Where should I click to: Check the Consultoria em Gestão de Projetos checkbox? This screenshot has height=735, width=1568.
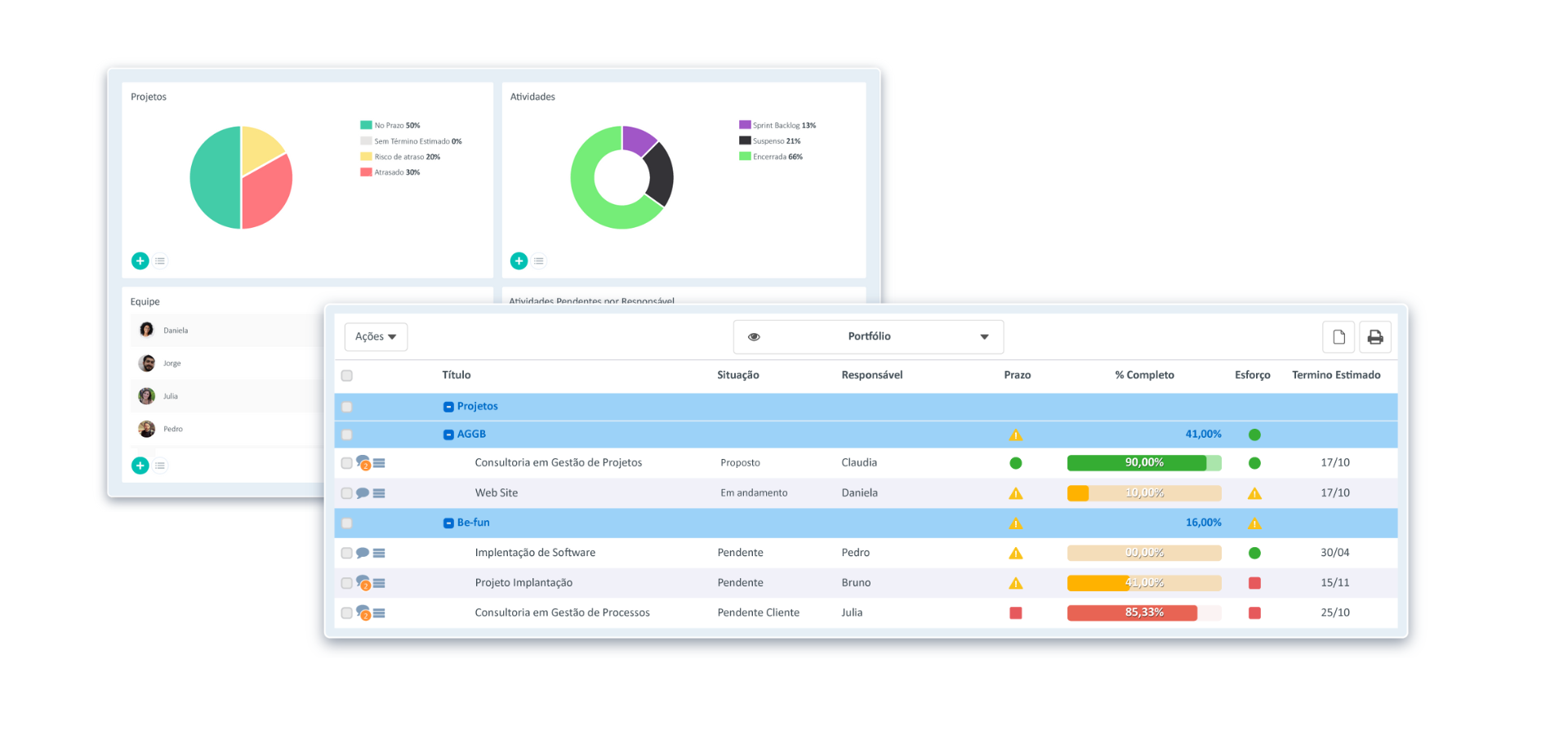(347, 463)
